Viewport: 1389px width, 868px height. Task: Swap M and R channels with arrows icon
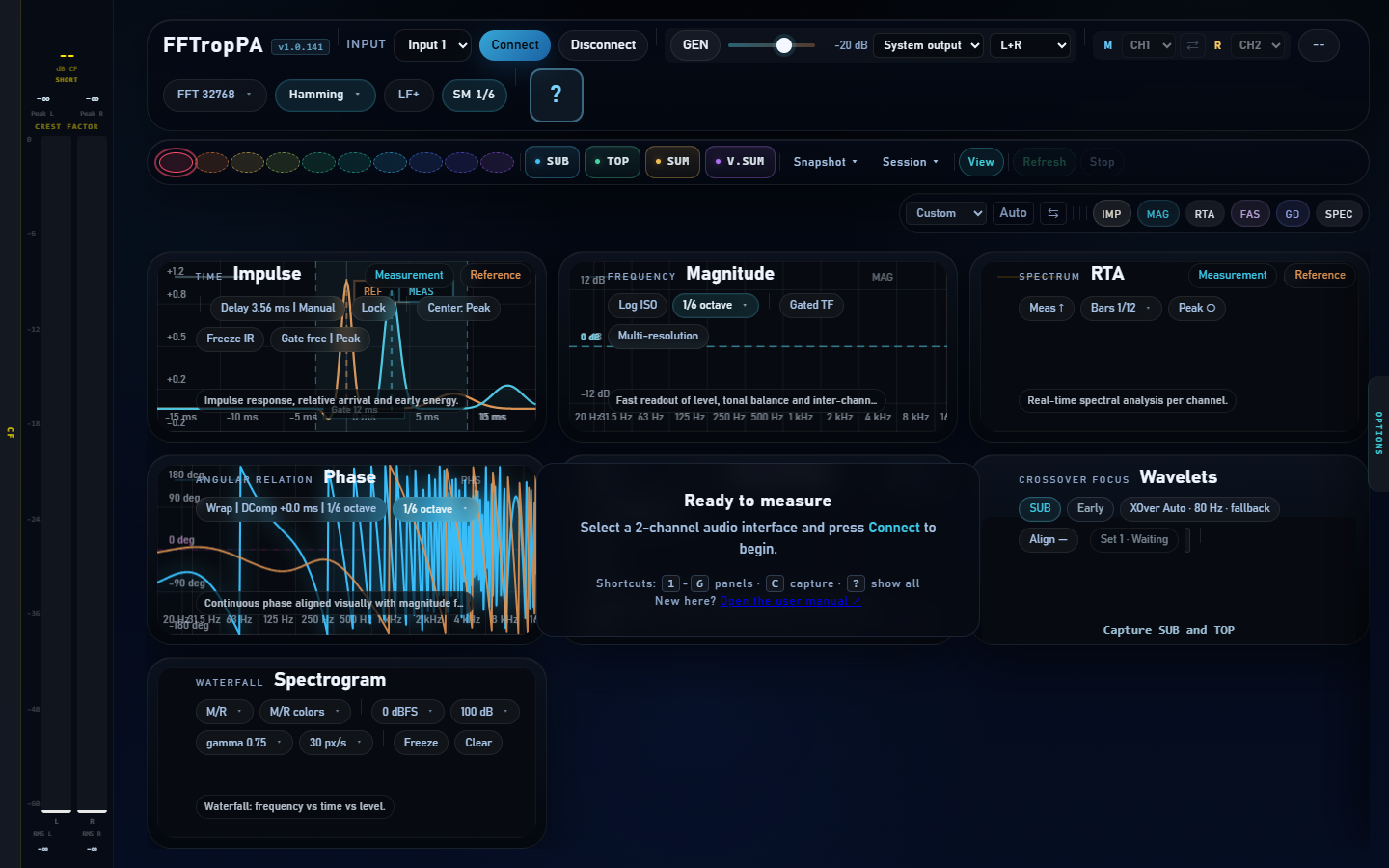click(1192, 45)
